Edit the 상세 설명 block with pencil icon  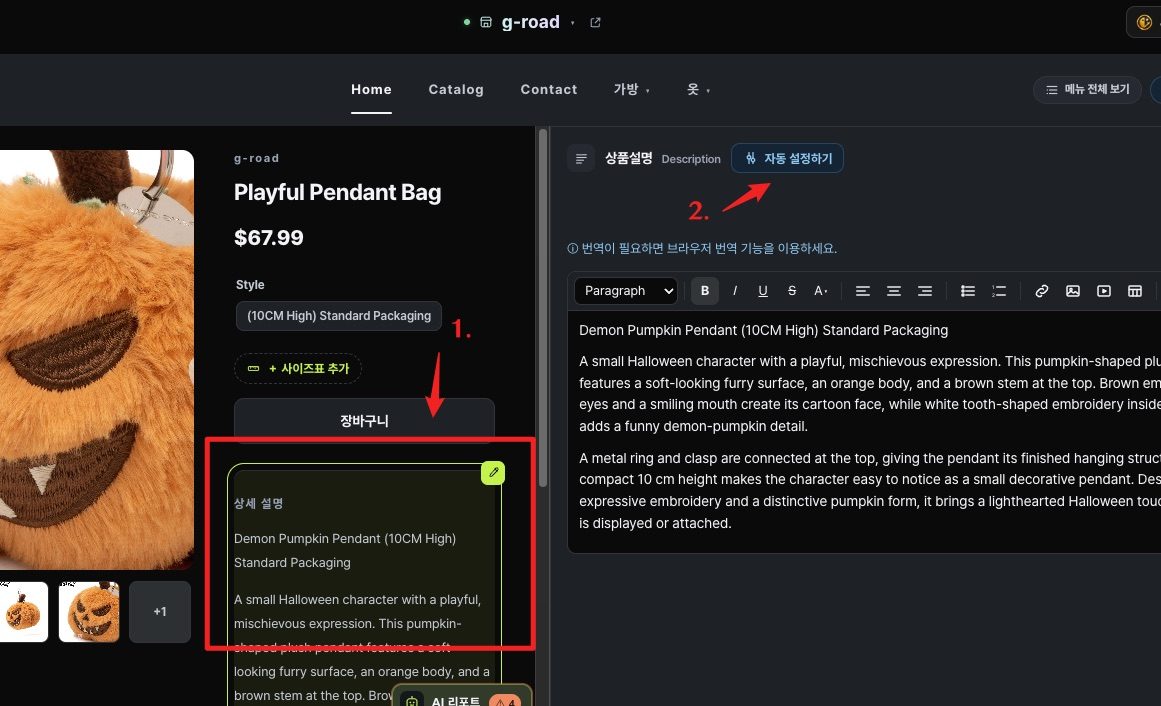tap(493, 473)
